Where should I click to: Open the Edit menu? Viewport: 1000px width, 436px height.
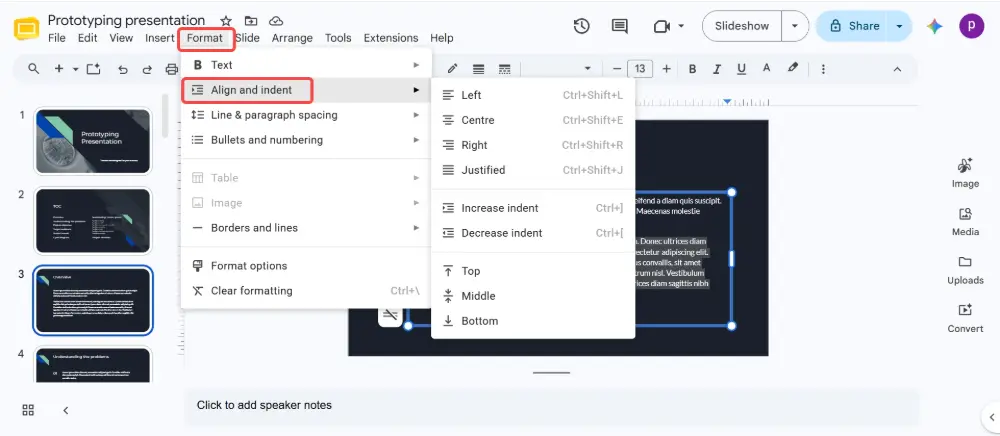pyautogui.click(x=87, y=38)
